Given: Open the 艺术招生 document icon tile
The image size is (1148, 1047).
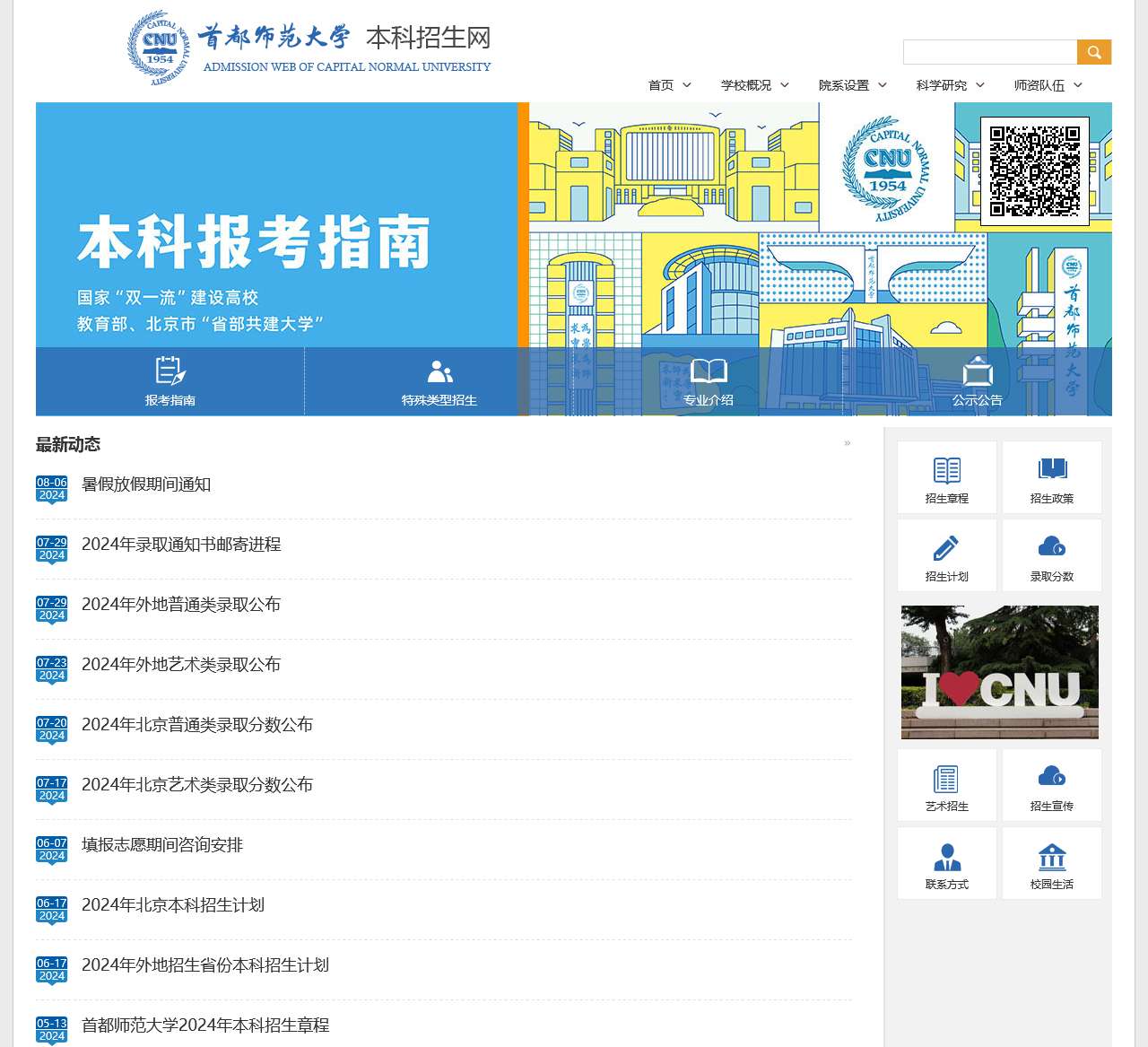Looking at the screenshot, I should [947, 785].
